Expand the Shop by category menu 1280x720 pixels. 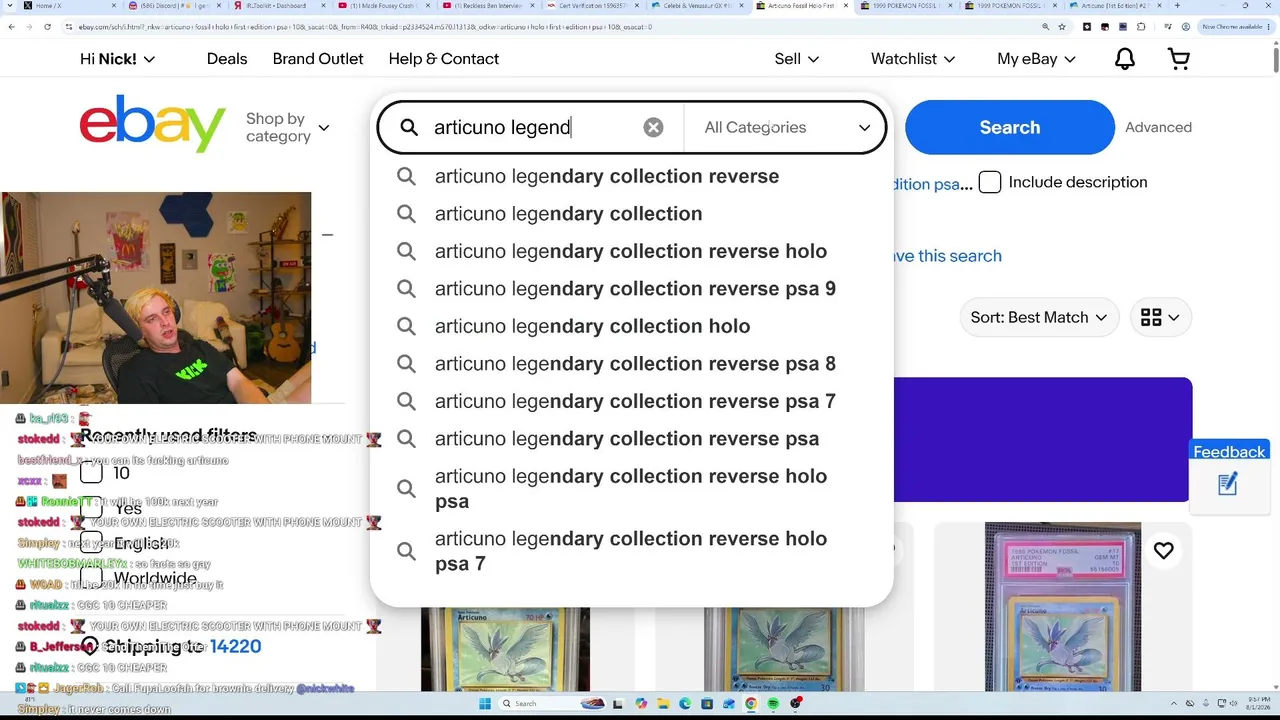288,127
